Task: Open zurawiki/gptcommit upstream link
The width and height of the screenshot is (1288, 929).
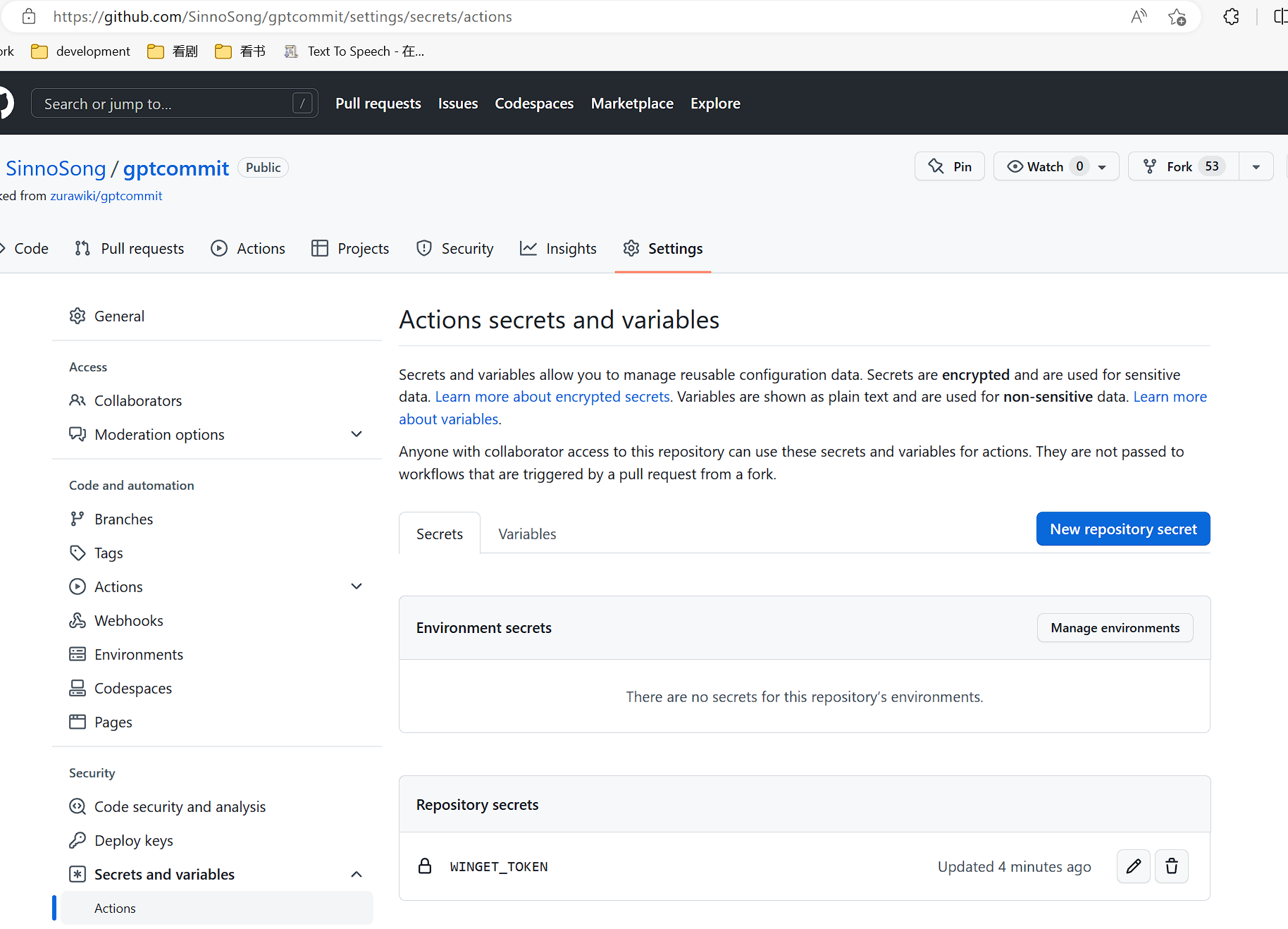Action: 106,196
